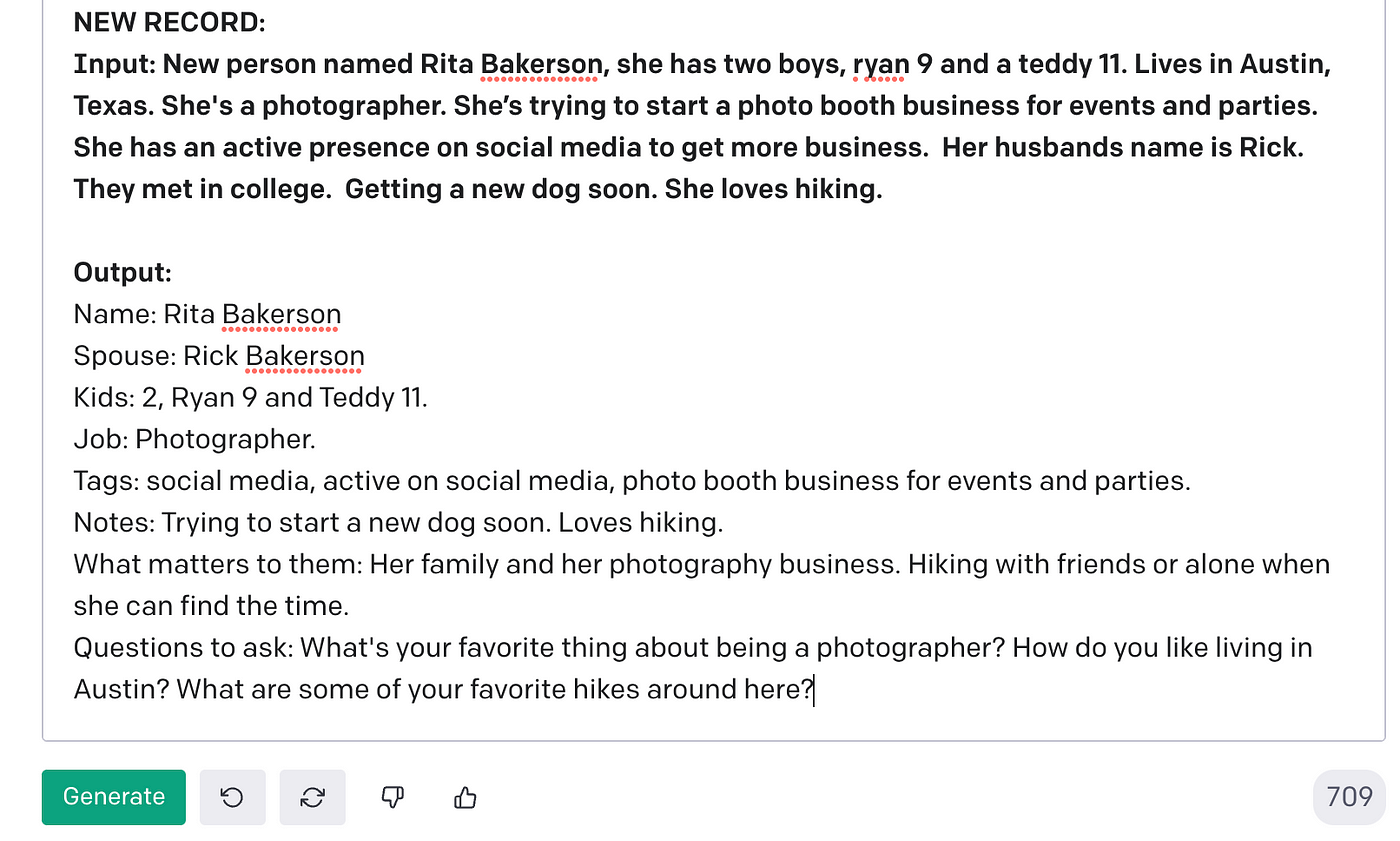Click the thumbs up feedback icon
This screenshot has width=1400, height=841.
465,797
